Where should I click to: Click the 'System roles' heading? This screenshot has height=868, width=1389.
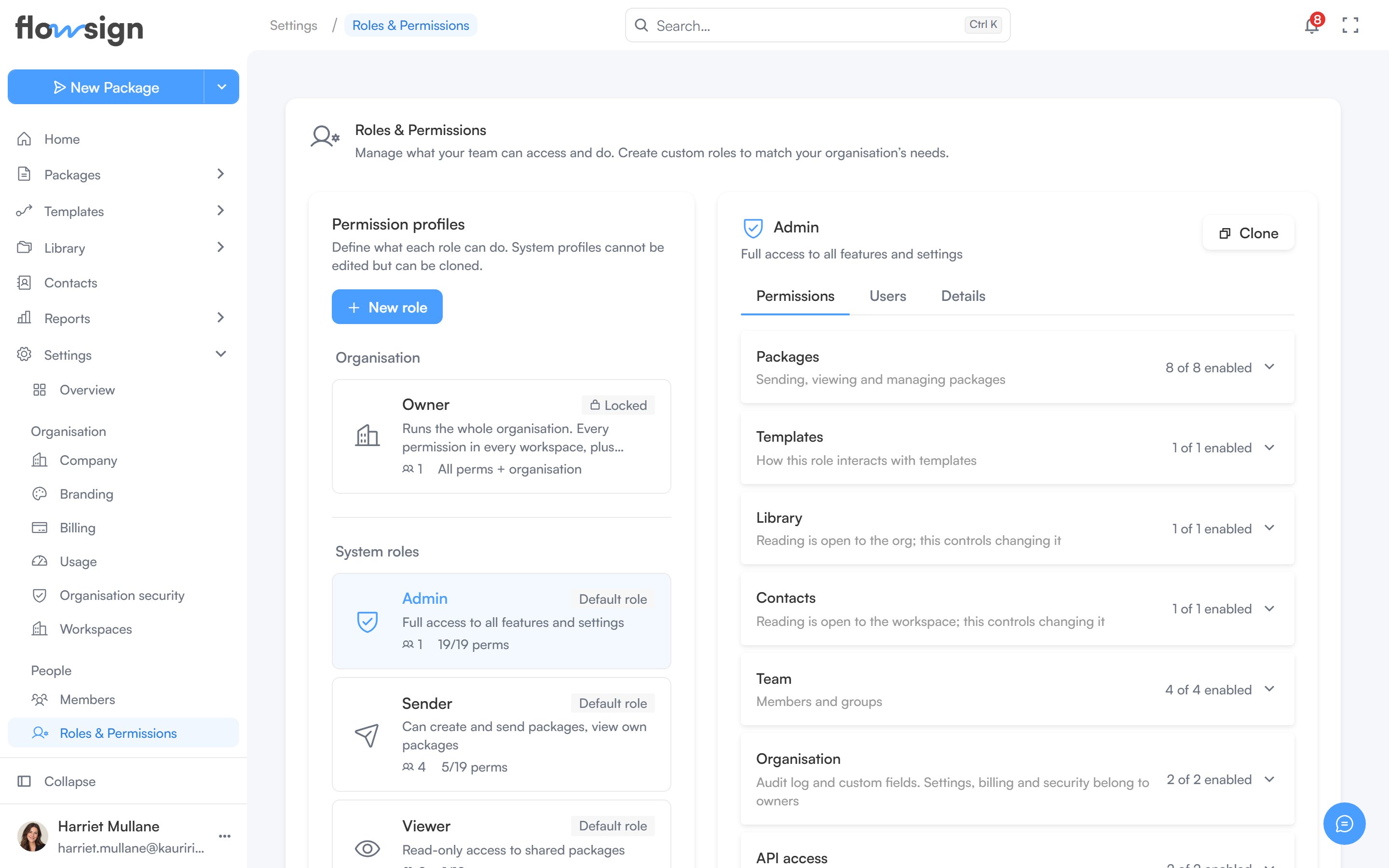click(377, 552)
